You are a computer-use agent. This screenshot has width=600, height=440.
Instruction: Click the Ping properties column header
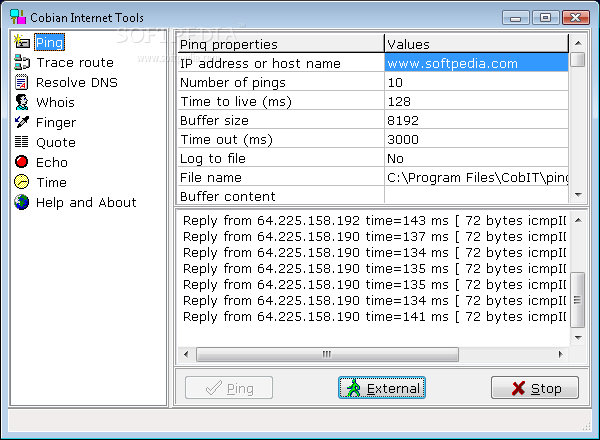[x=281, y=44]
